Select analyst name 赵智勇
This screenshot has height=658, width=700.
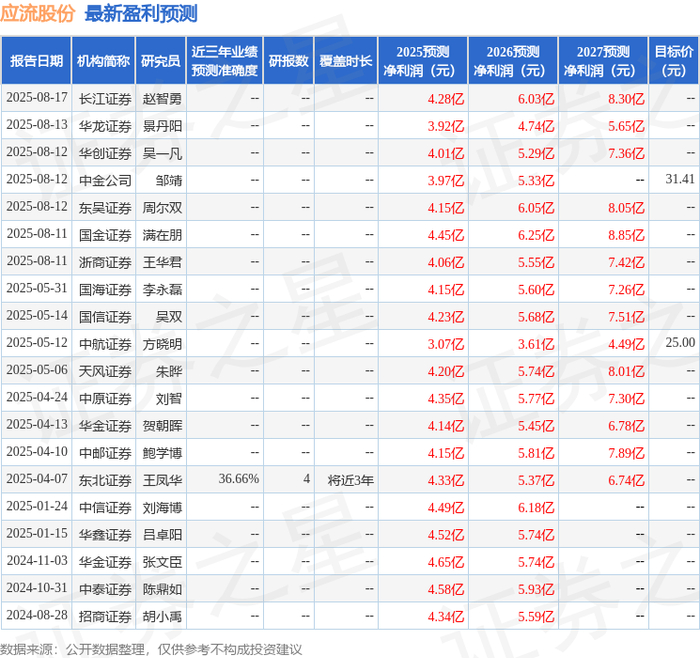(162, 99)
